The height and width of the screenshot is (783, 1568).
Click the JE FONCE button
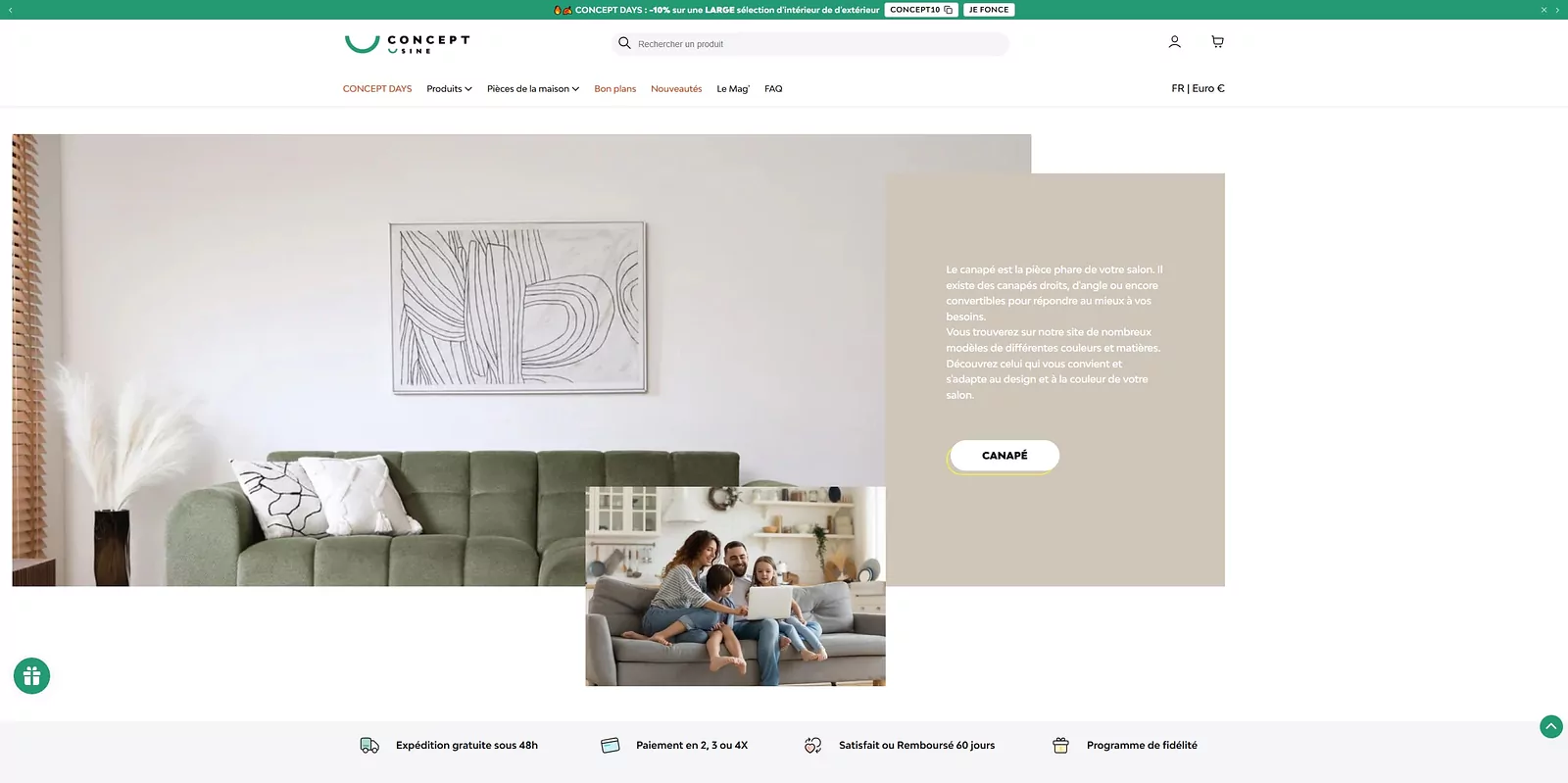point(989,10)
